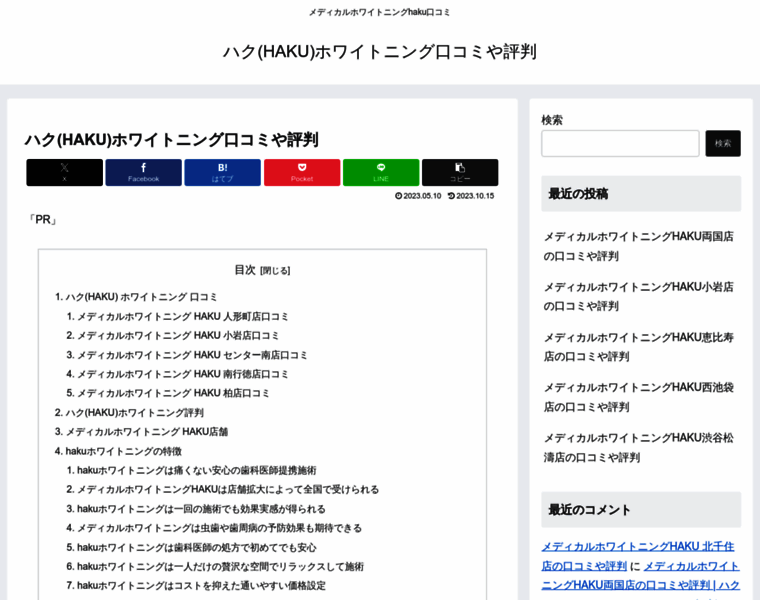Jump to HAKU 柏店口コミ contents entry
The image size is (760, 600).
click(x=173, y=393)
